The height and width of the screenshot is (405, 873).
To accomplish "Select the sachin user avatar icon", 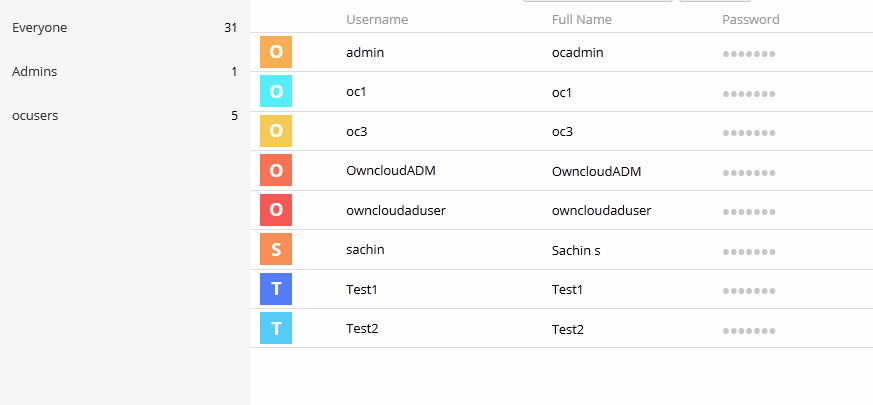I will [x=276, y=249].
